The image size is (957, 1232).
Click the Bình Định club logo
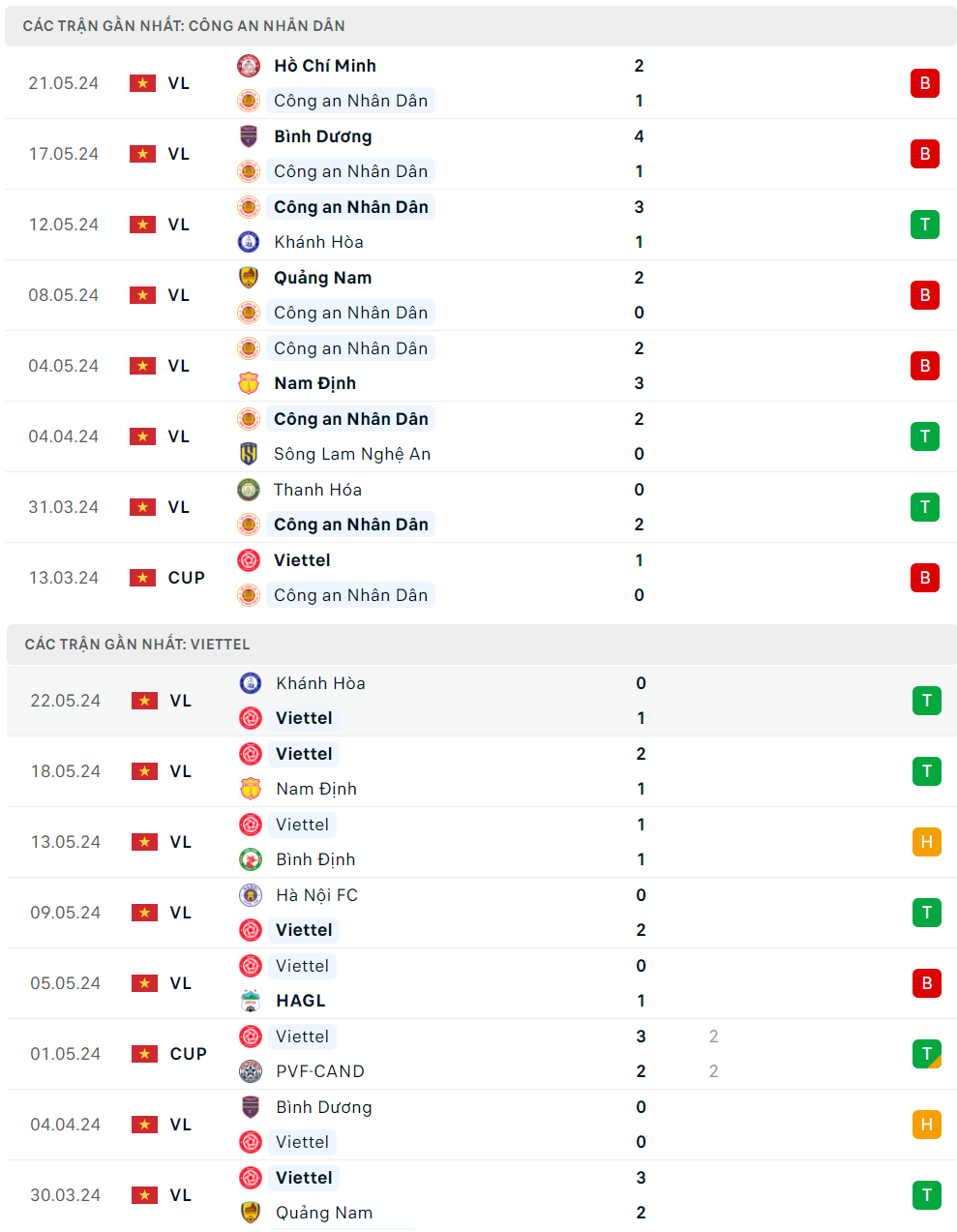[x=251, y=859]
